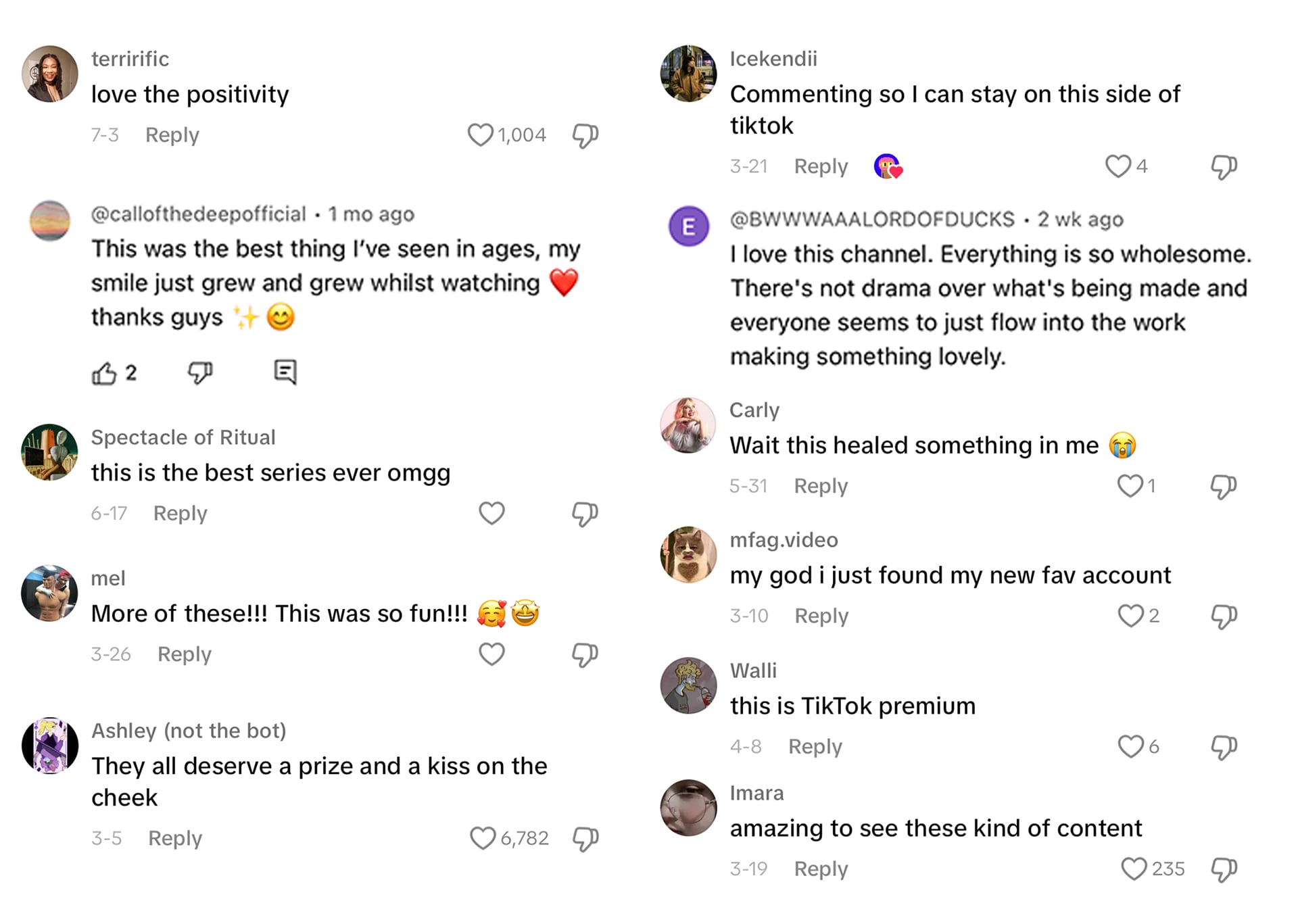1298x924 pixels.
Task: Click the dislike icon on Imara's comment
Action: click(1223, 869)
